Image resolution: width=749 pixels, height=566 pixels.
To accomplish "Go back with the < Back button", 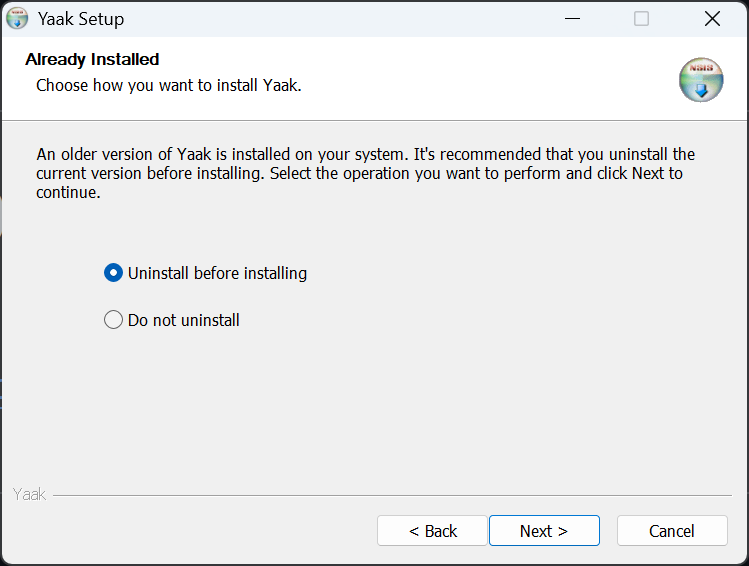I will click(x=432, y=531).
